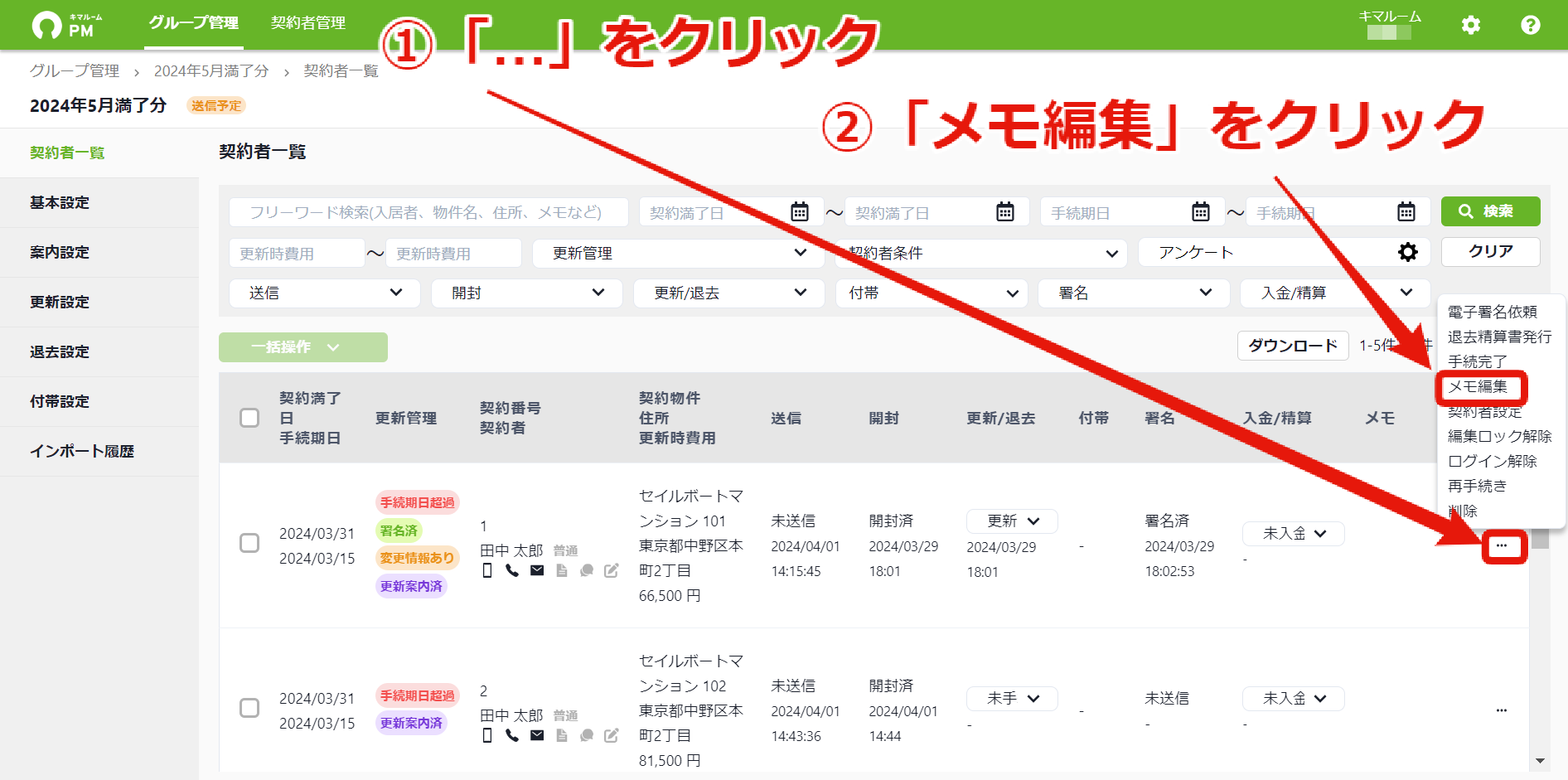
Task: Check the checkbox for contract 2 row
Action: click(x=249, y=708)
